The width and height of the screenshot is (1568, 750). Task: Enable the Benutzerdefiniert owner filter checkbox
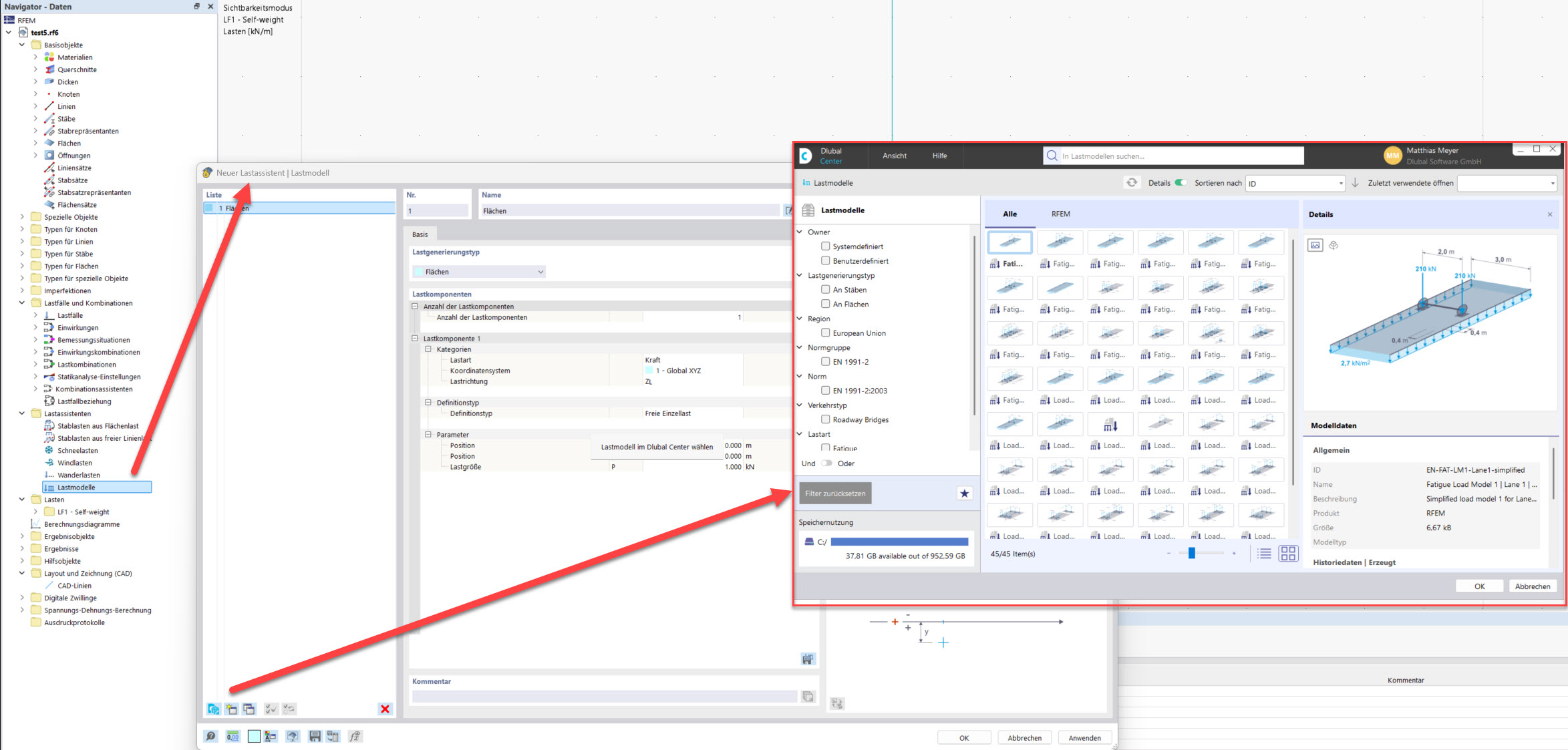pyautogui.click(x=826, y=260)
